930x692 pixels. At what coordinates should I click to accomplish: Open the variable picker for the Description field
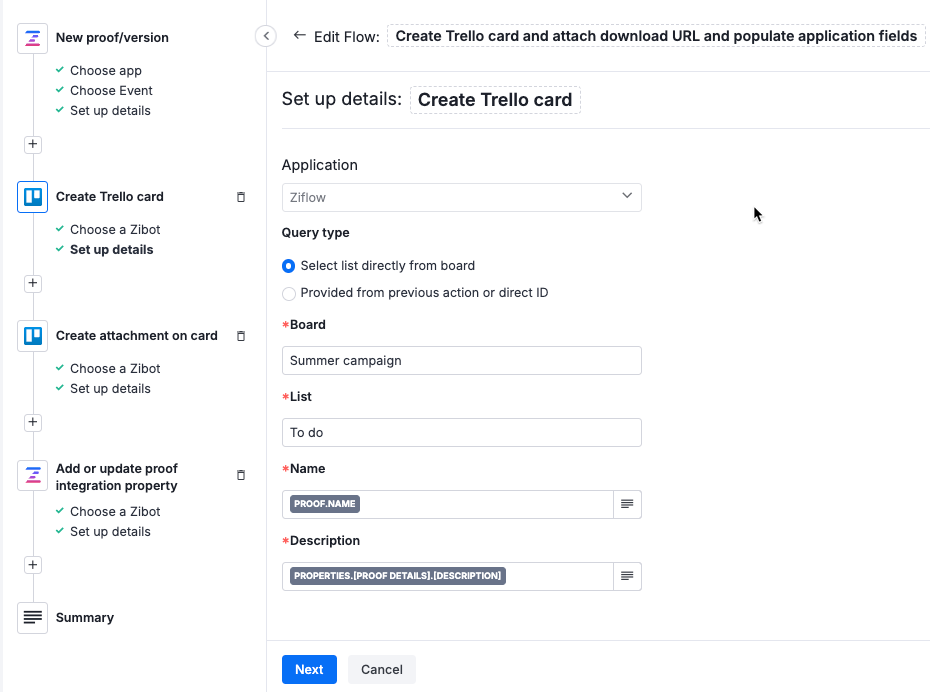tap(627, 576)
